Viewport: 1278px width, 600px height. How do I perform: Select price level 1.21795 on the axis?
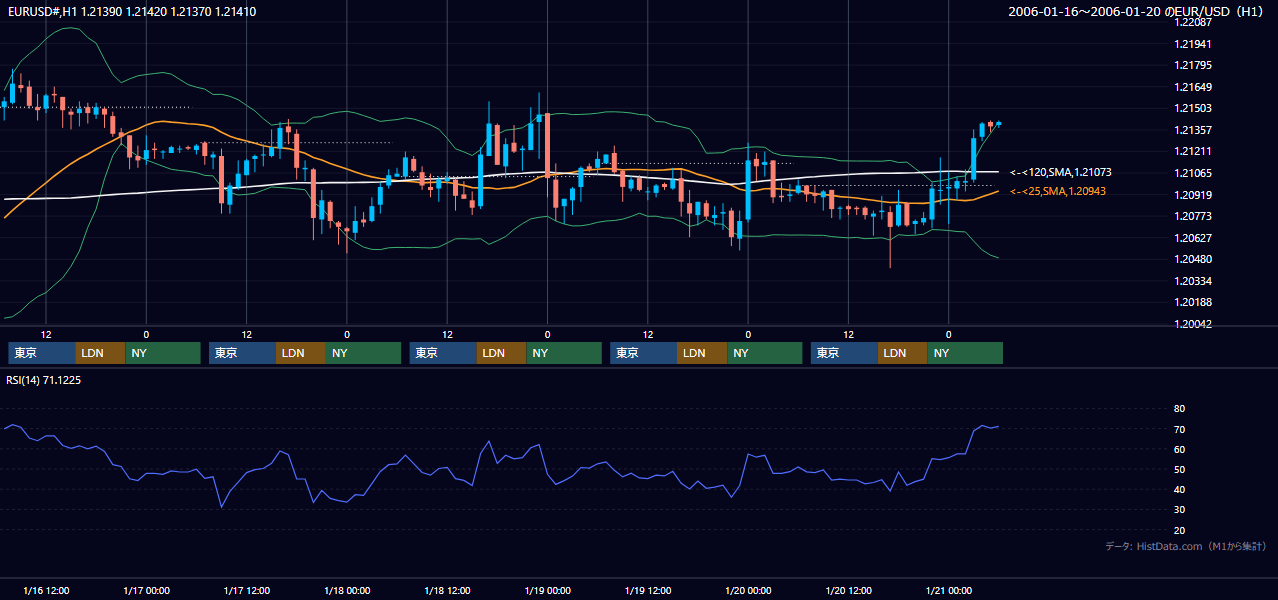(1192, 65)
